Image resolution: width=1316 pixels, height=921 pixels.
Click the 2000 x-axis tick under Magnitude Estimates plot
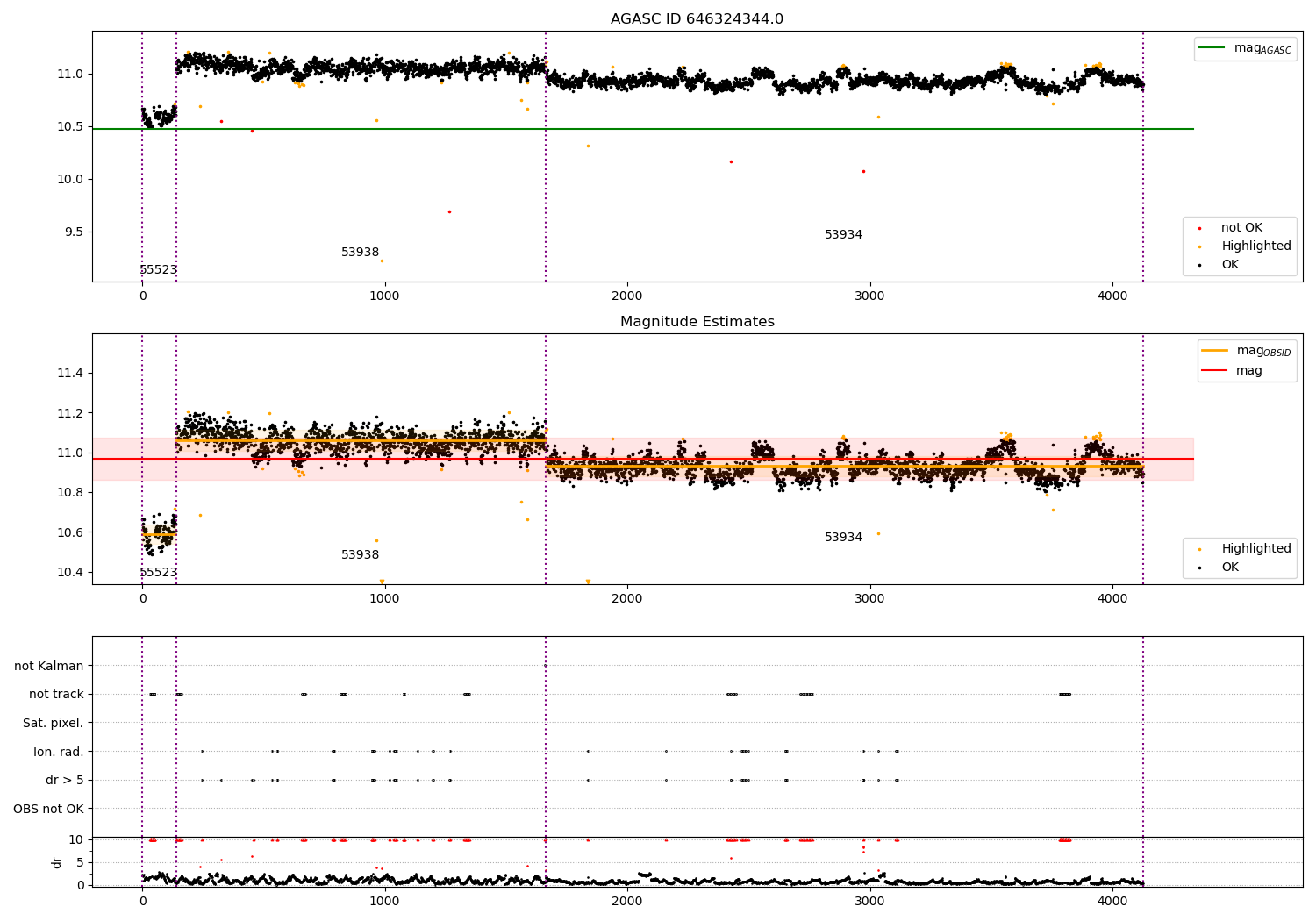[x=627, y=599]
